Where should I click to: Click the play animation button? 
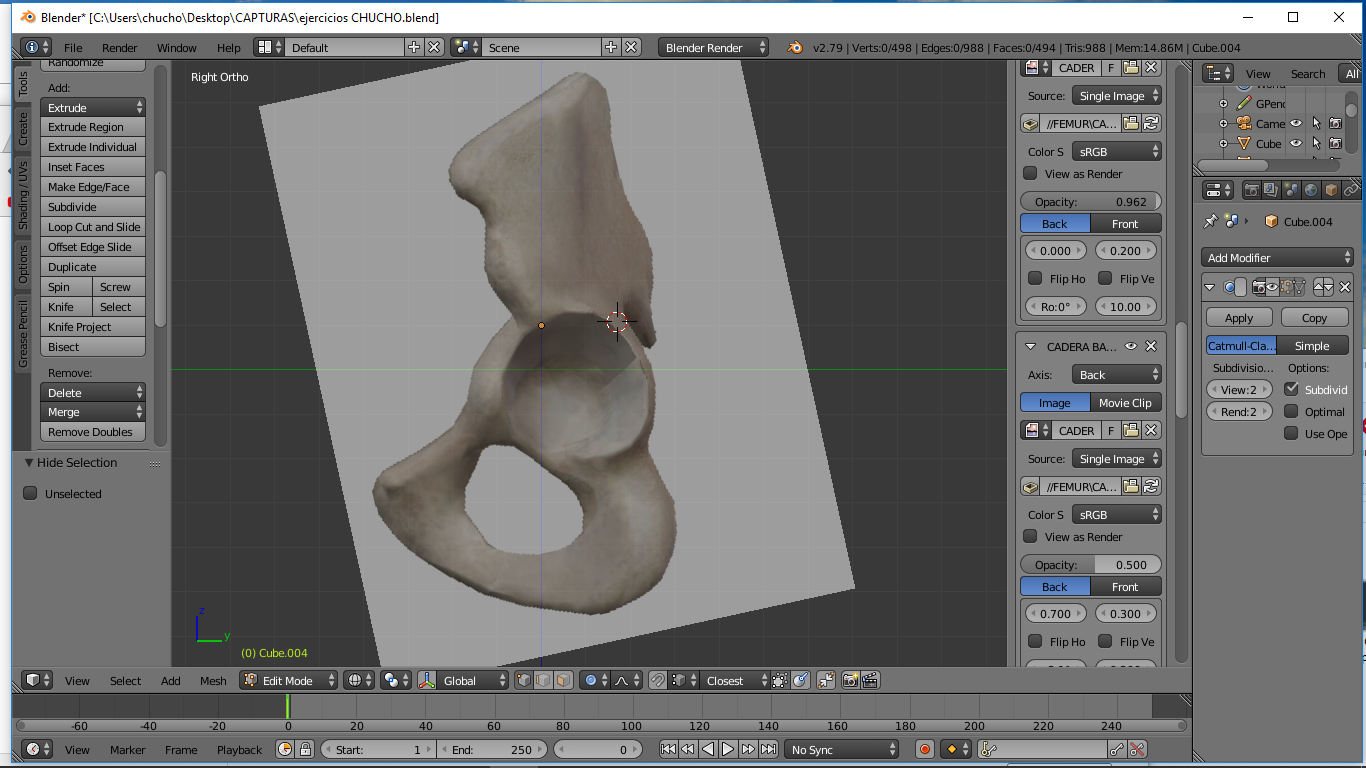(728, 749)
